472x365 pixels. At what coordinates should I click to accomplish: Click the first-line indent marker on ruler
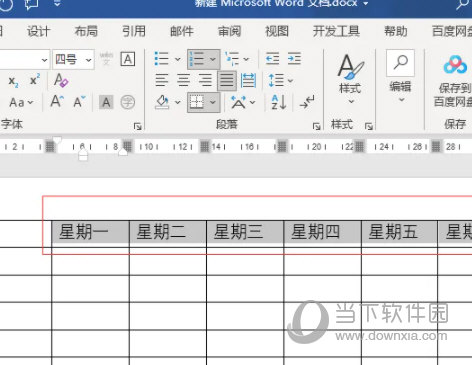pos(57,140)
